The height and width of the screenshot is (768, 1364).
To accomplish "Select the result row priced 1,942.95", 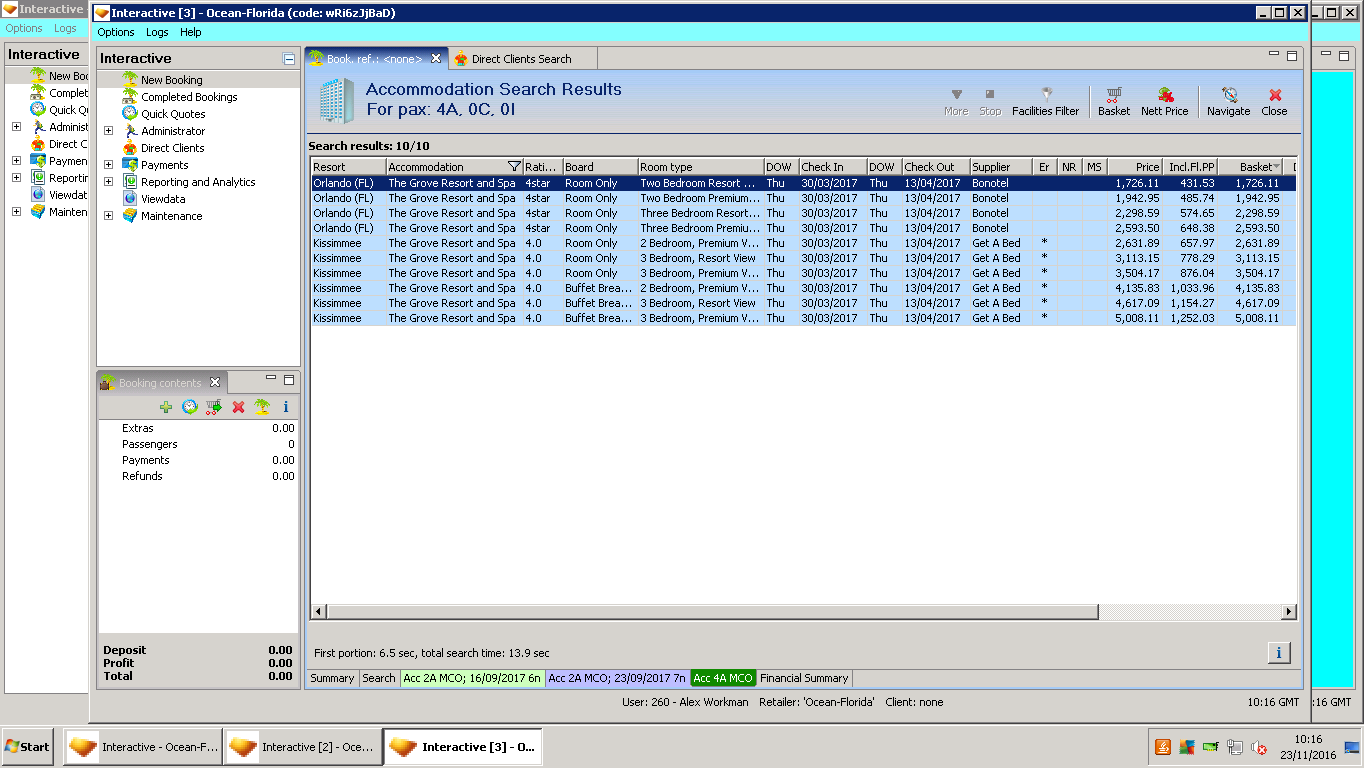I will pyautogui.click(x=803, y=198).
